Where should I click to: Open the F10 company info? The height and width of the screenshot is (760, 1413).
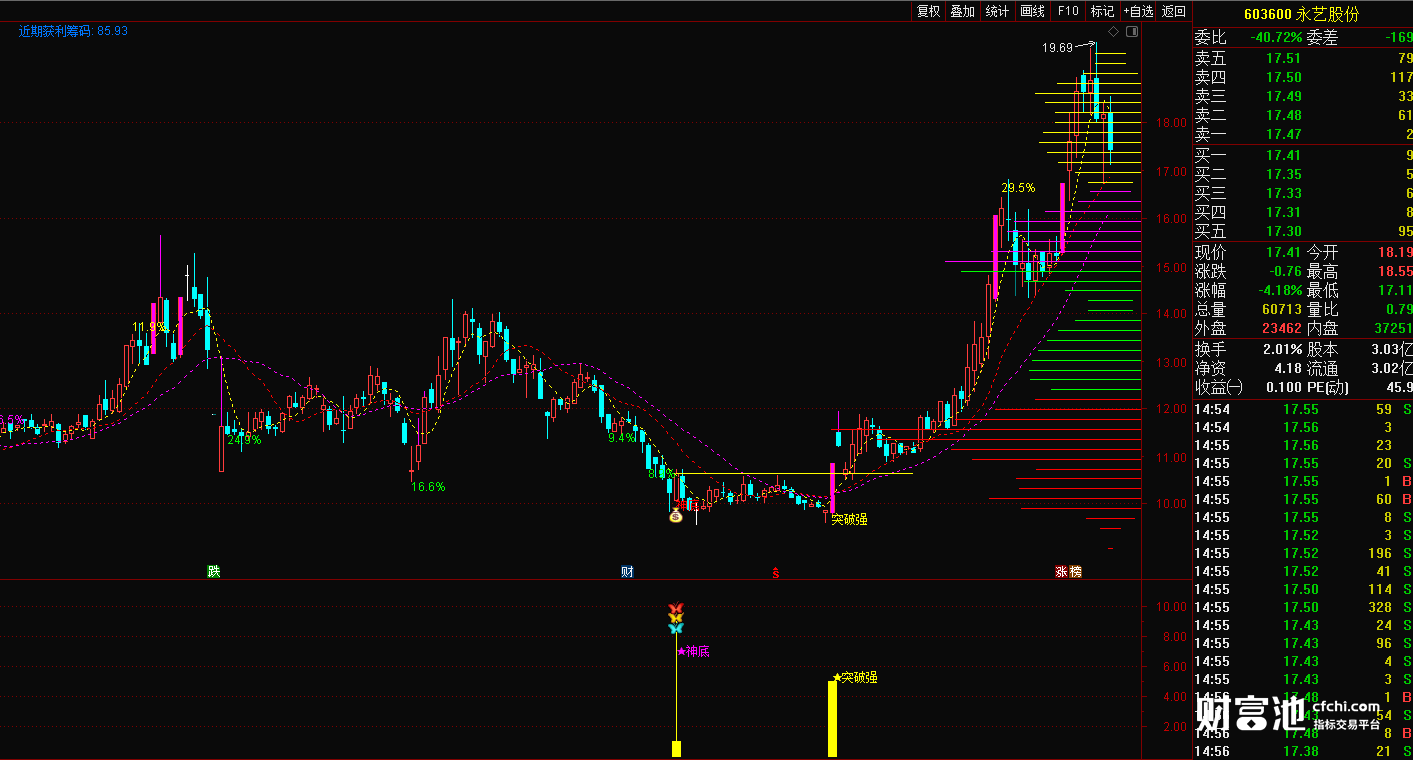[1067, 11]
